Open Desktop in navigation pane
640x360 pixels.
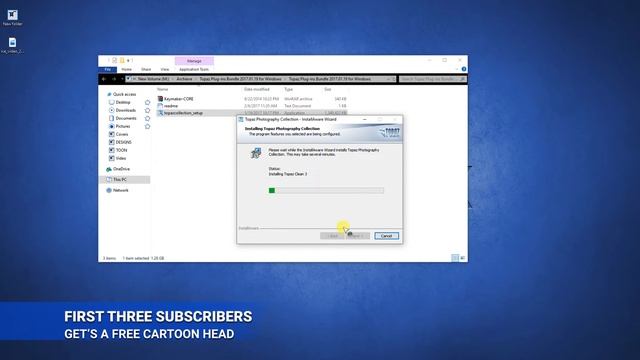[122, 102]
